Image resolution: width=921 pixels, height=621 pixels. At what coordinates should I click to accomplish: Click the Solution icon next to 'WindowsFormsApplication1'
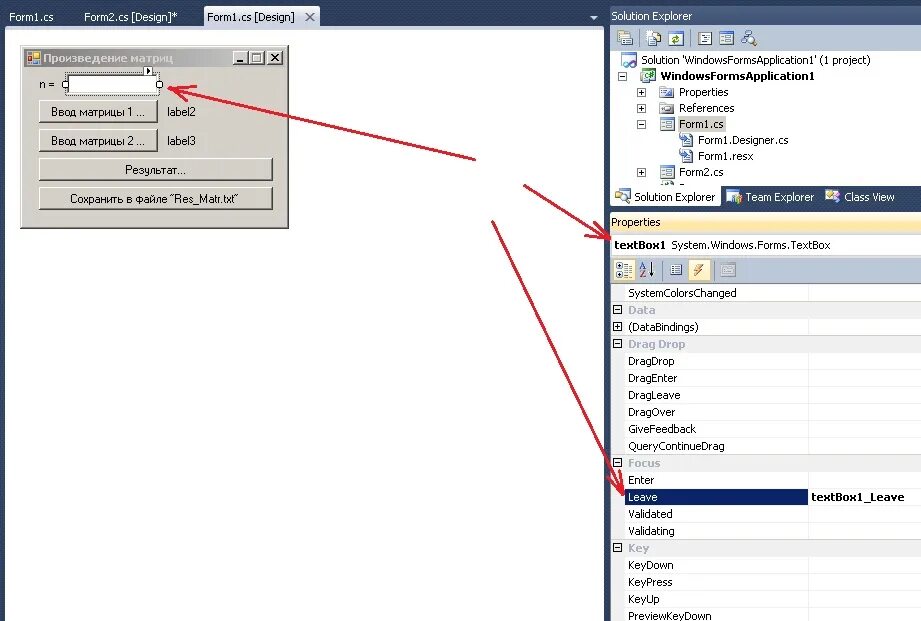click(x=629, y=60)
